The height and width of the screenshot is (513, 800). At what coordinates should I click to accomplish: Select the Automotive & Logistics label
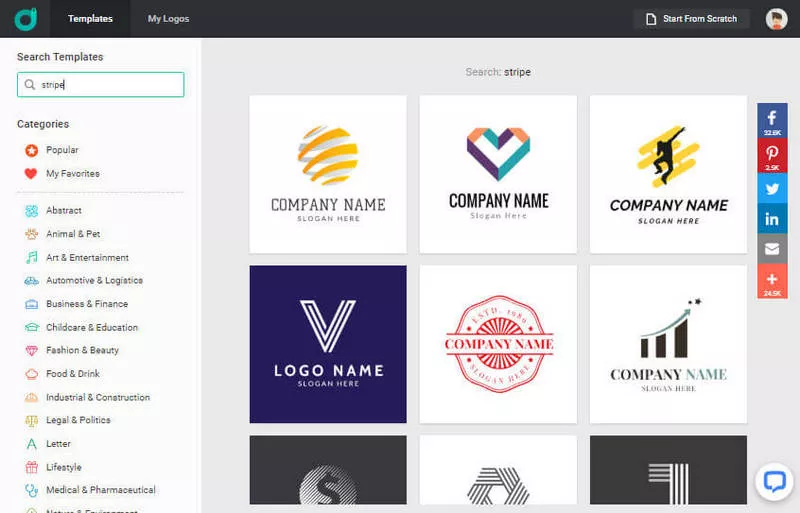click(94, 280)
